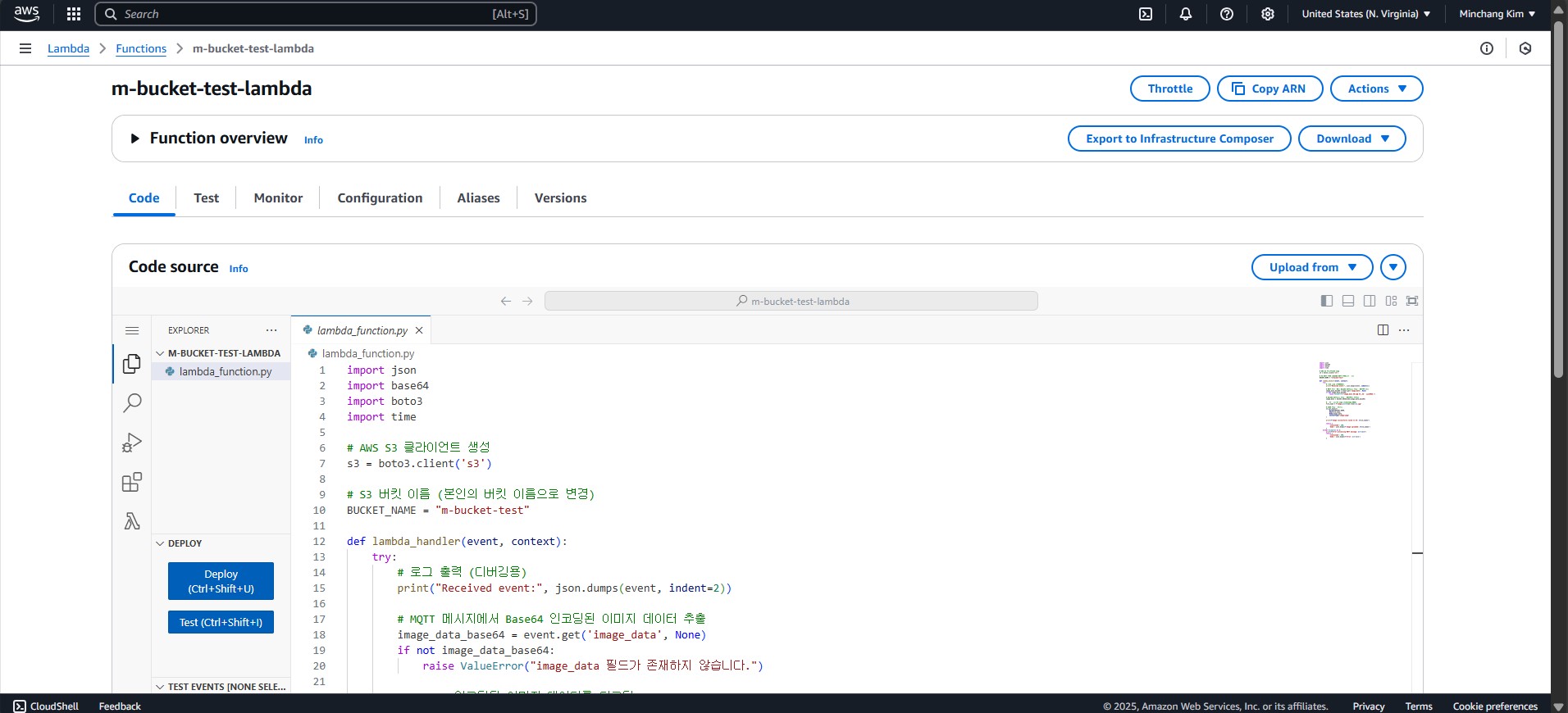This screenshot has height=713, width=1568.
Task: Switch to the Test tab
Action: tap(207, 198)
